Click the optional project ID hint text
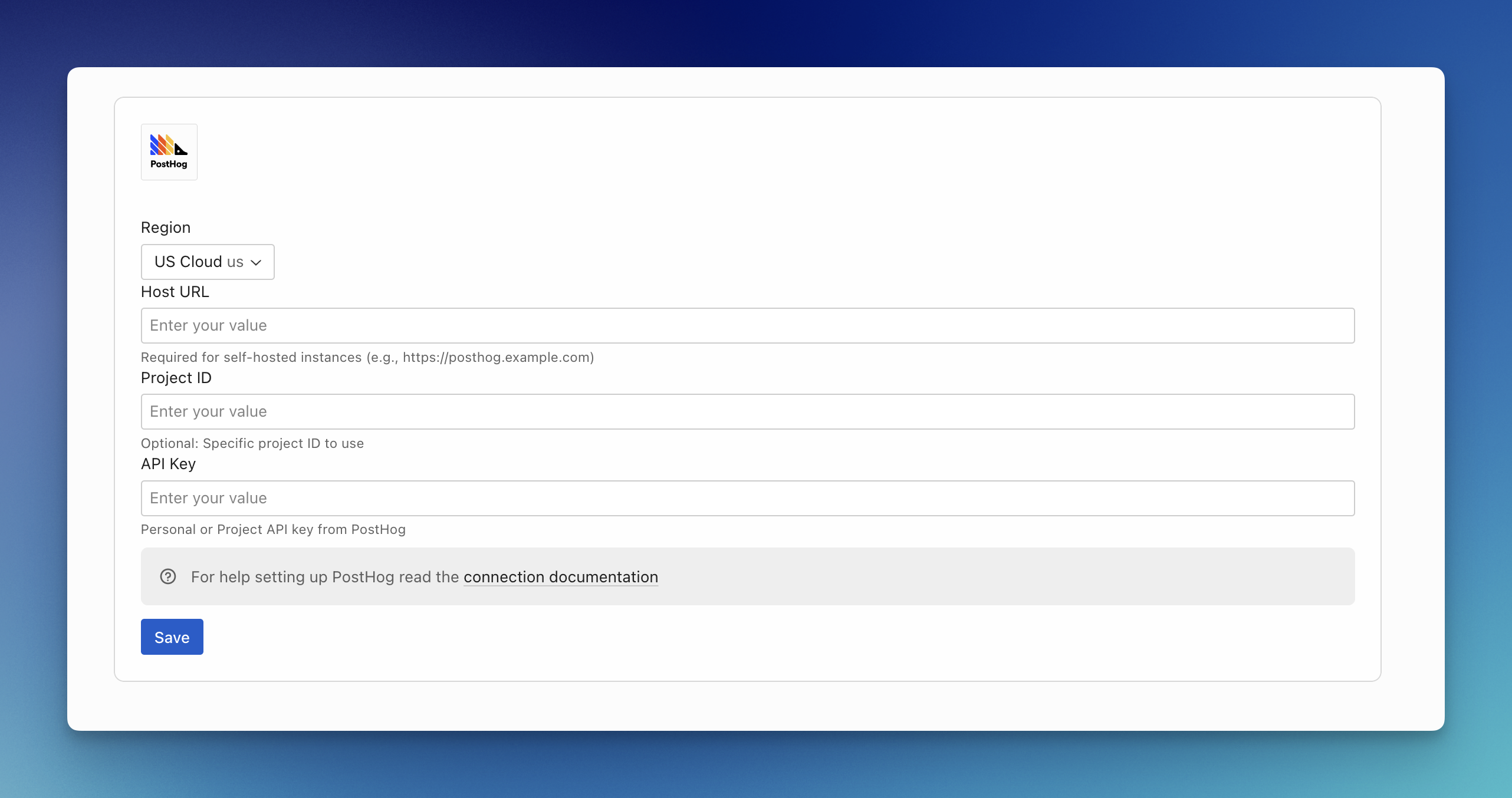 pos(252,443)
